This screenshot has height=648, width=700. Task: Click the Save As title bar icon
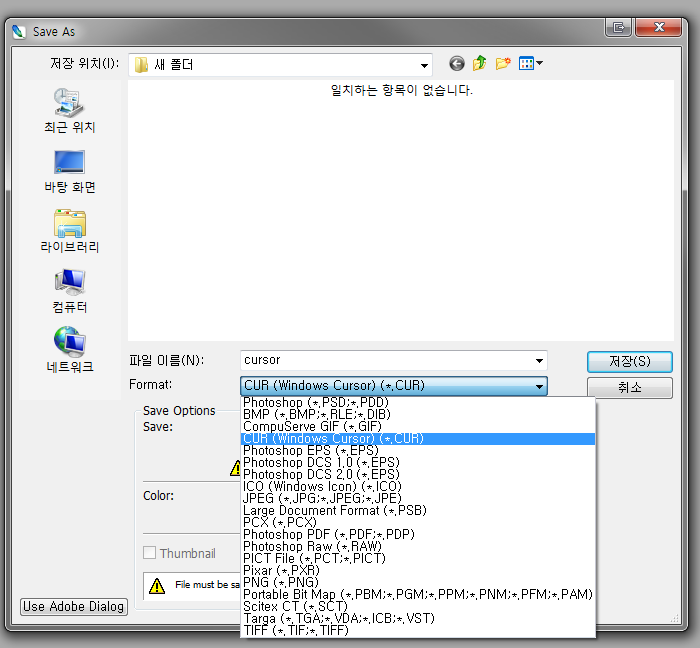(19, 32)
